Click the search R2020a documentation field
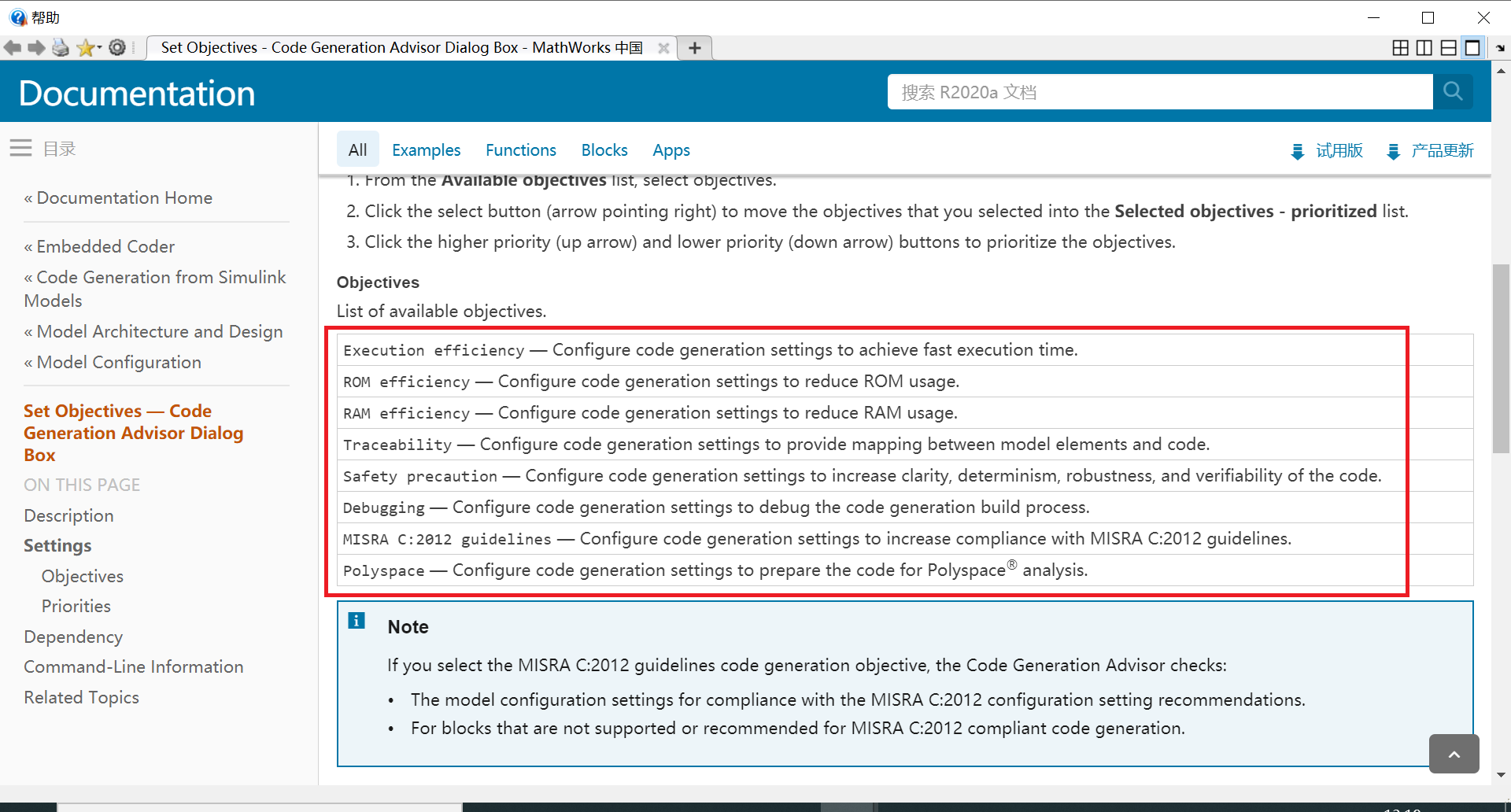The height and width of the screenshot is (812, 1511). 1159,92
